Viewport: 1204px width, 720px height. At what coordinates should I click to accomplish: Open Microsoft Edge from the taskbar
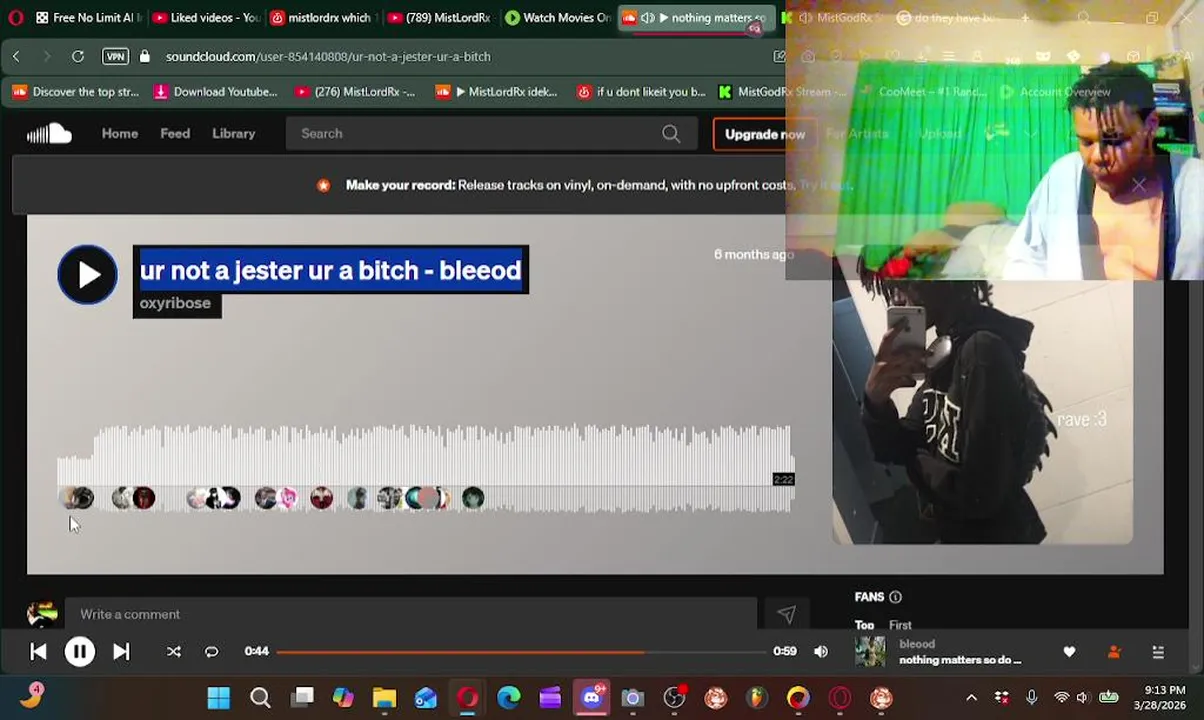509,697
